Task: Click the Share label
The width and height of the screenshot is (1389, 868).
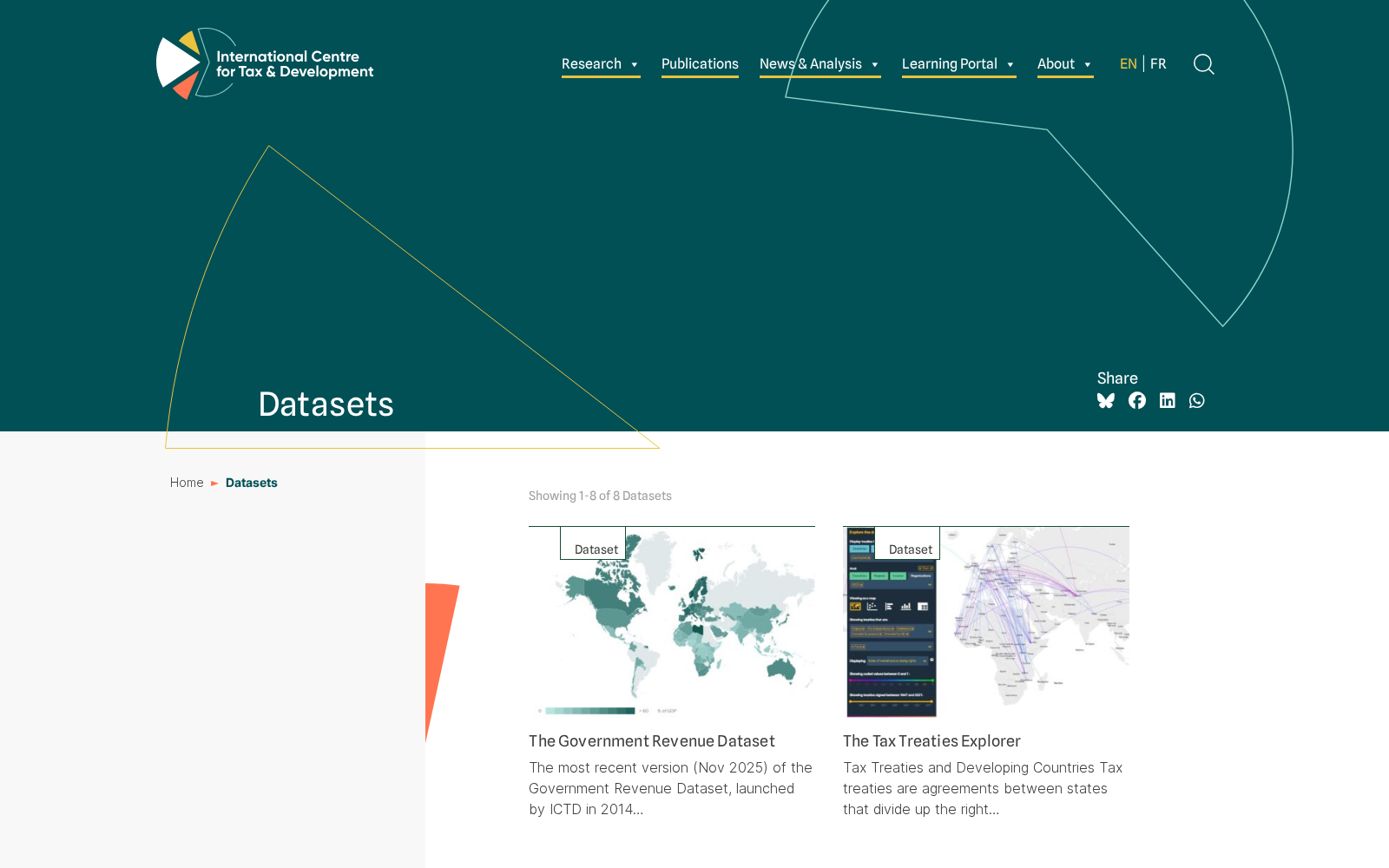Action: 1117,378
